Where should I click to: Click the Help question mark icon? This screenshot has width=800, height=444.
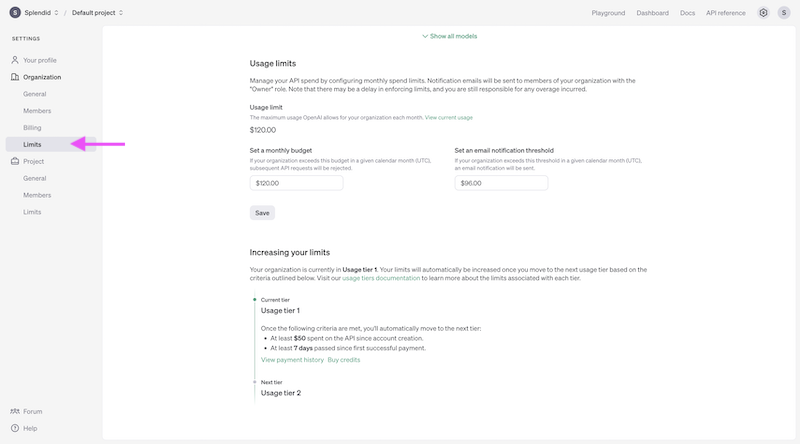tap(15, 428)
